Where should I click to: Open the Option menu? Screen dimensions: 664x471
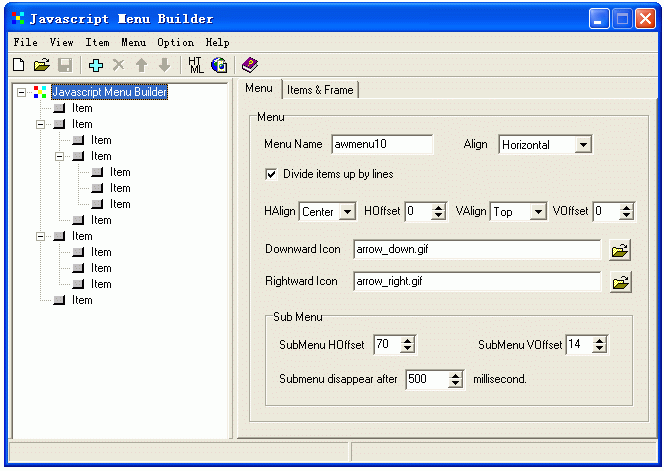click(x=175, y=42)
